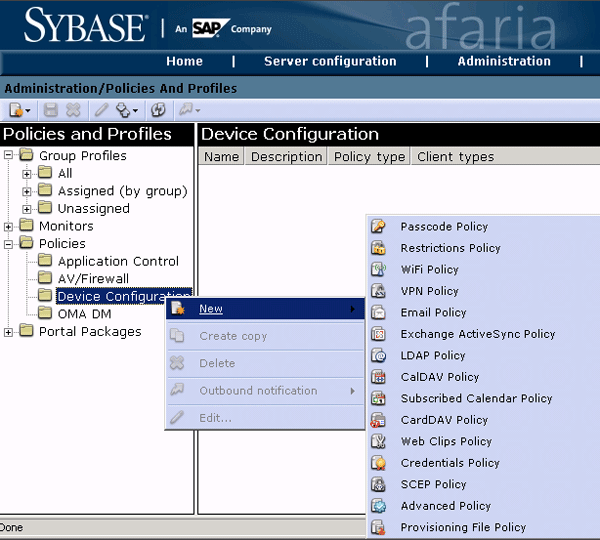The height and width of the screenshot is (540, 600).
Task: Select the AV/Firewall folder
Action: pos(93,279)
